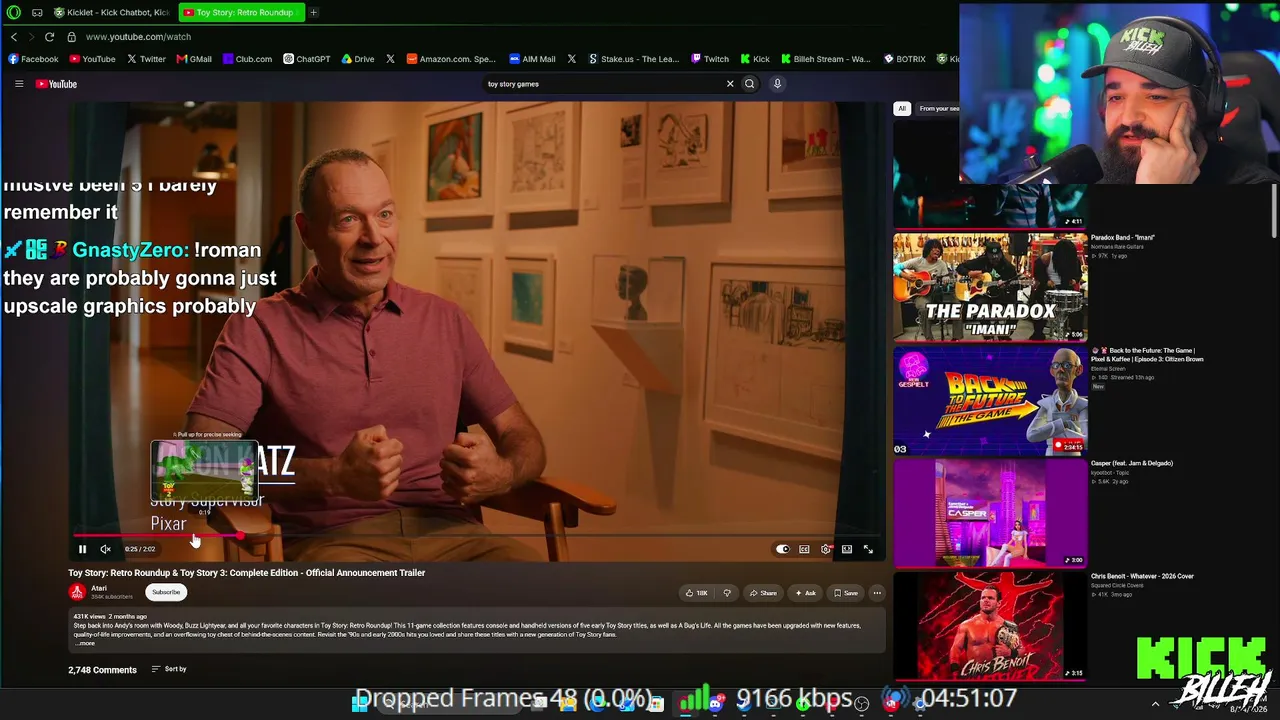Show hidden icons in system tray
Image resolution: width=1280 pixels, height=720 pixels.
point(1155,704)
